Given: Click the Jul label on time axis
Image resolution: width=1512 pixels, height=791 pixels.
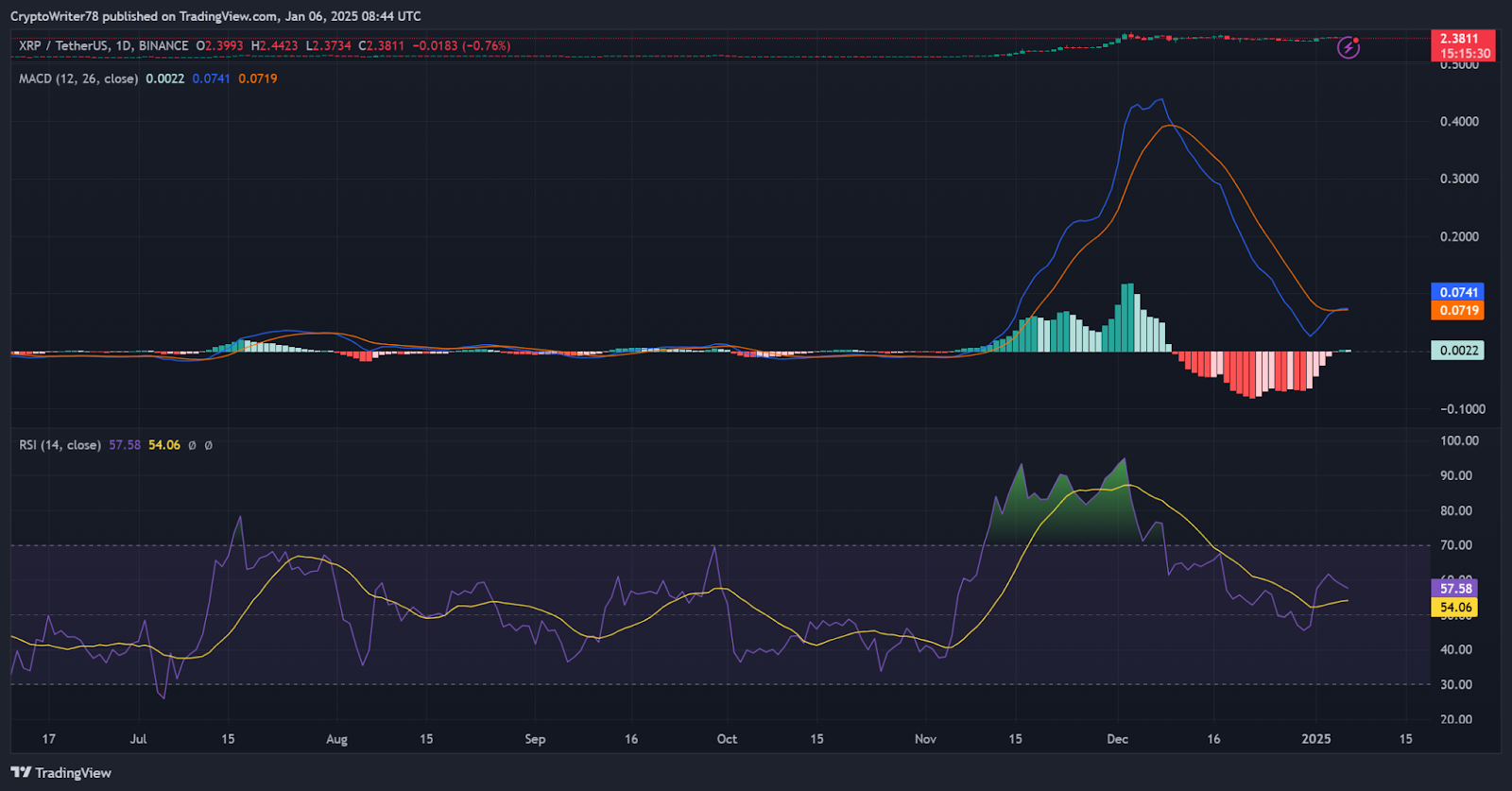Looking at the screenshot, I should pos(138,739).
